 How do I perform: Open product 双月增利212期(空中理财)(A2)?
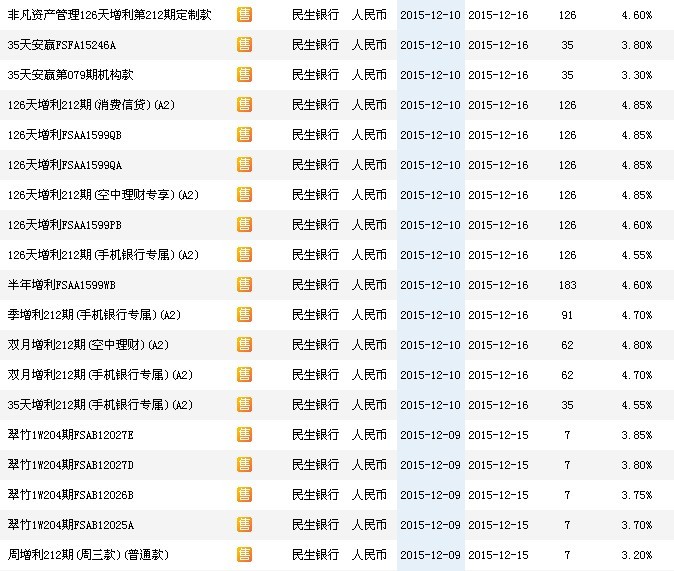[x=88, y=345]
